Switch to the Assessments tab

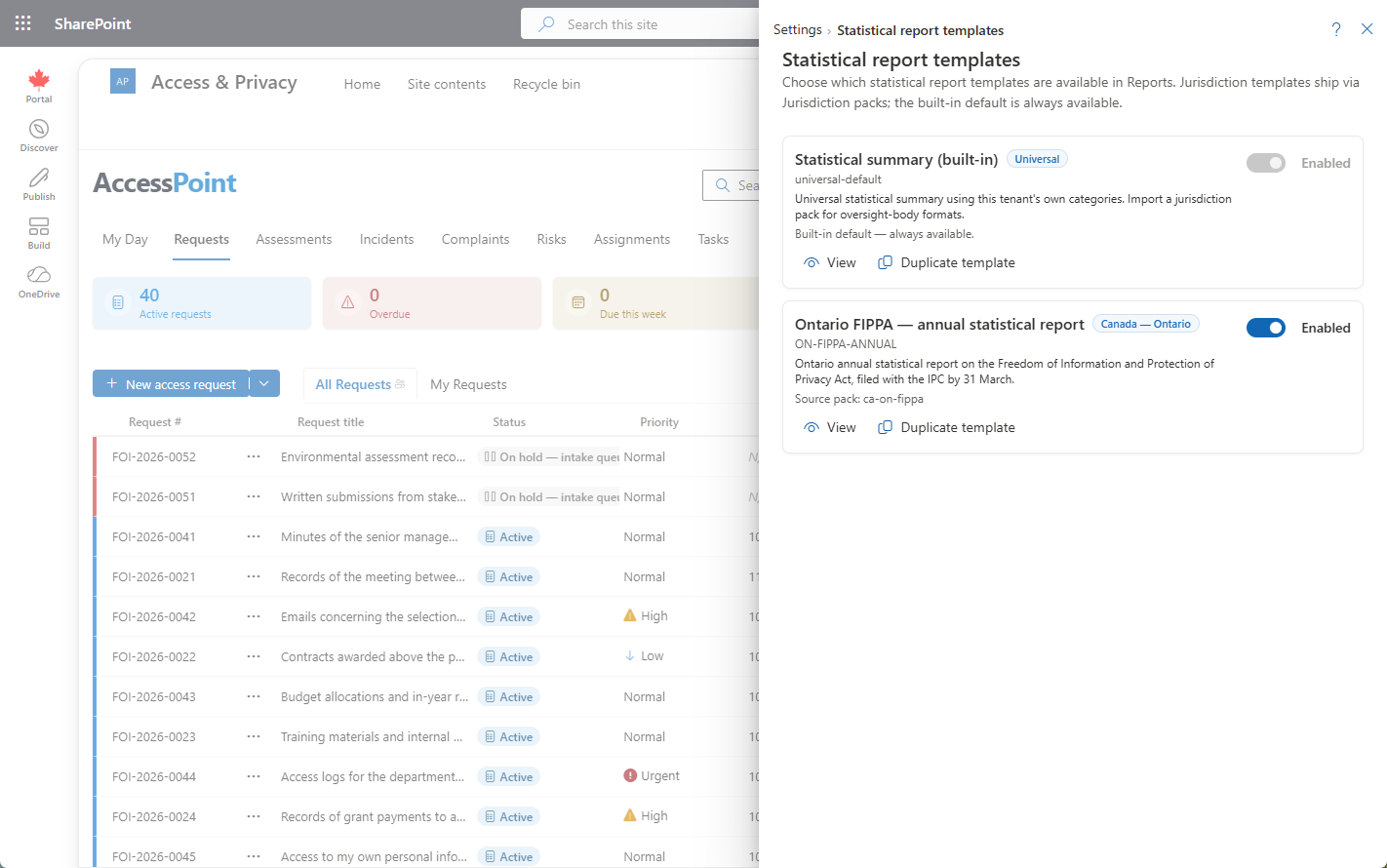(294, 239)
